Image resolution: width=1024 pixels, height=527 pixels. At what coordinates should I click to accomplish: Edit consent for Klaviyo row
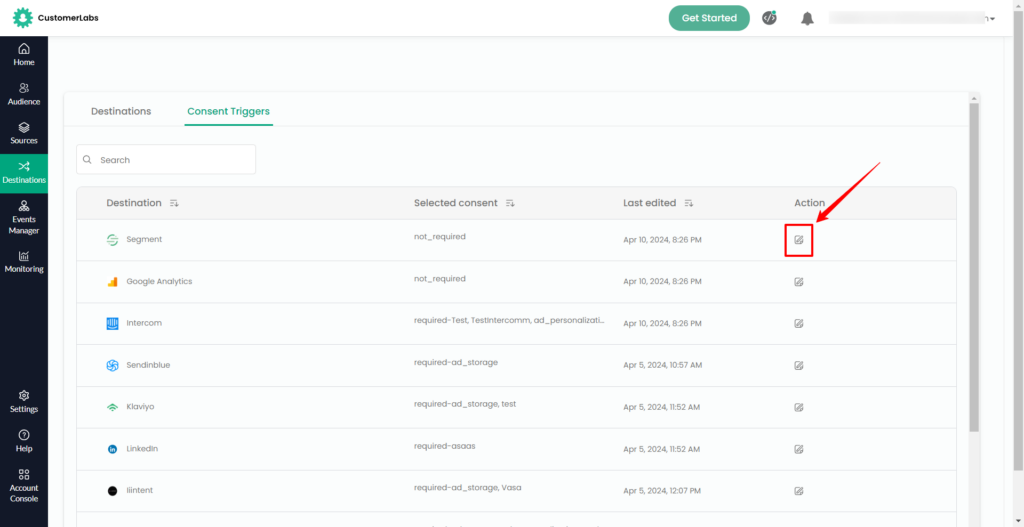tap(798, 407)
